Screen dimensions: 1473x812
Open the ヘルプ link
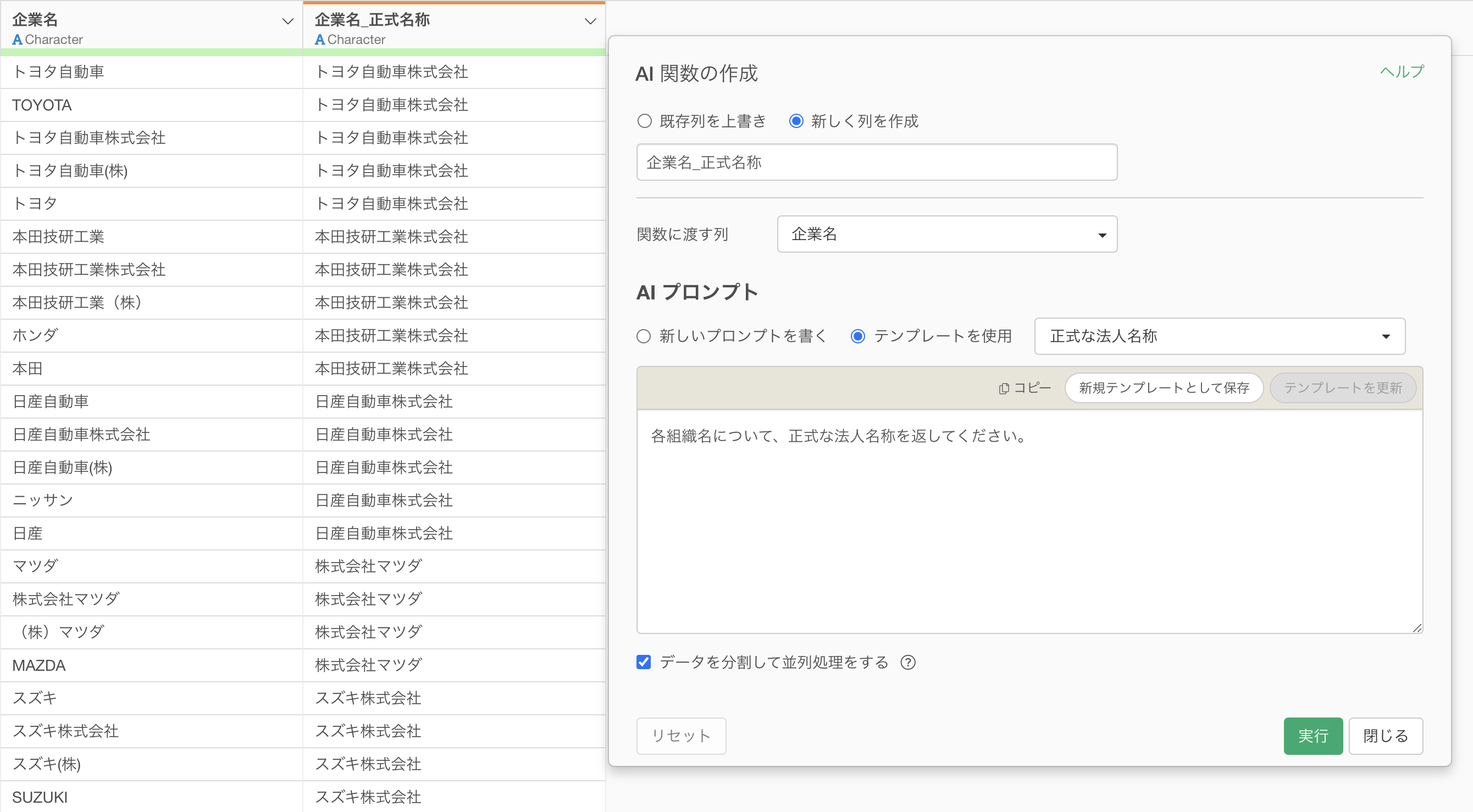tap(1402, 72)
